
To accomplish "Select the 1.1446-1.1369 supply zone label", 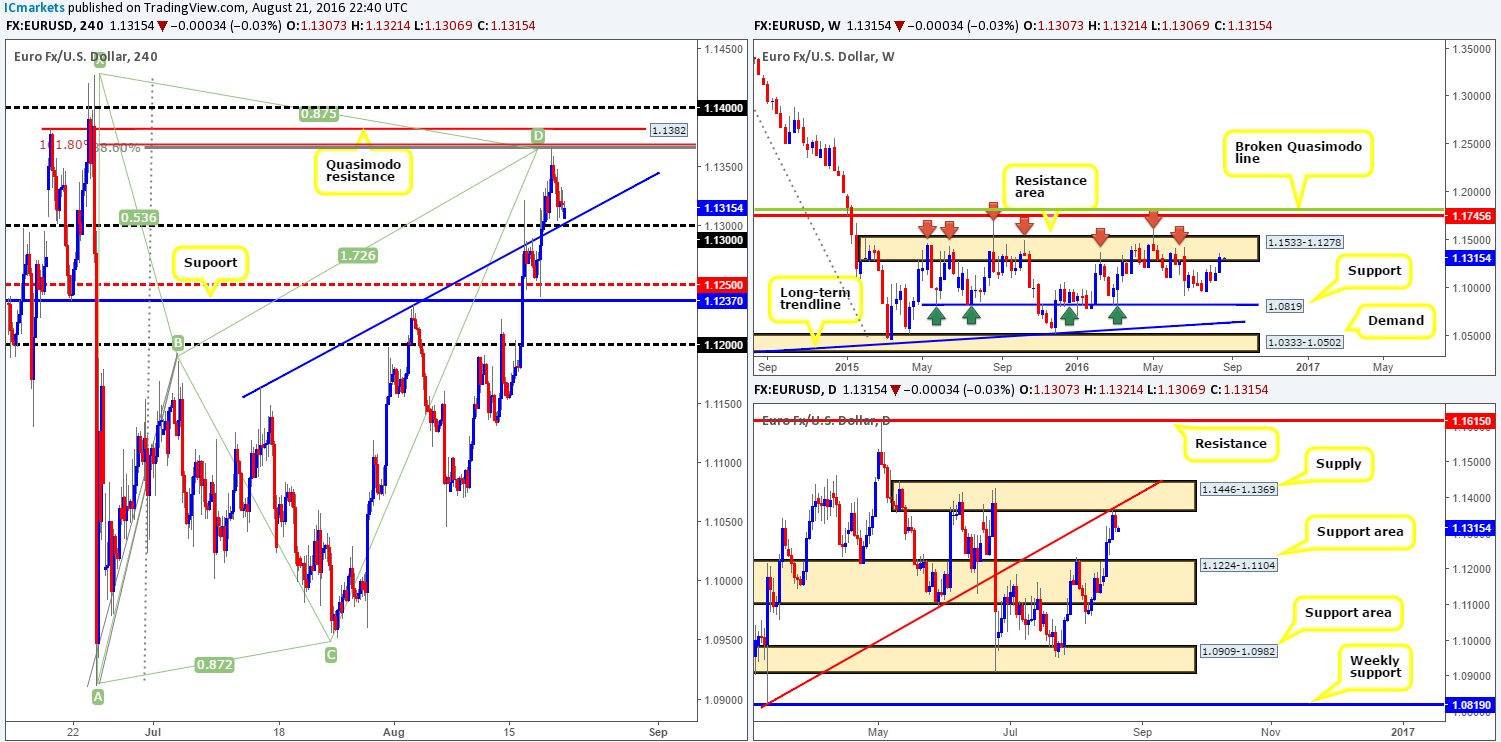I will pyautogui.click(x=1240, y=489).
